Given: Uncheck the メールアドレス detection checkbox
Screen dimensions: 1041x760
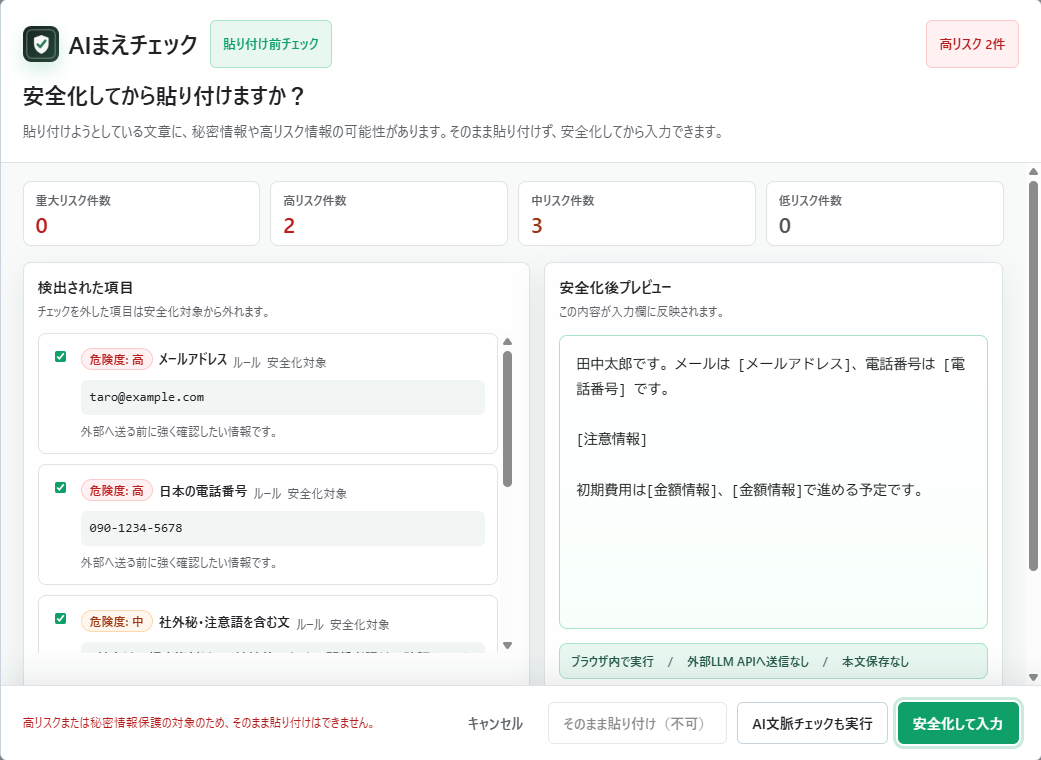Looking at the screenshot, I should pos(60,357).
